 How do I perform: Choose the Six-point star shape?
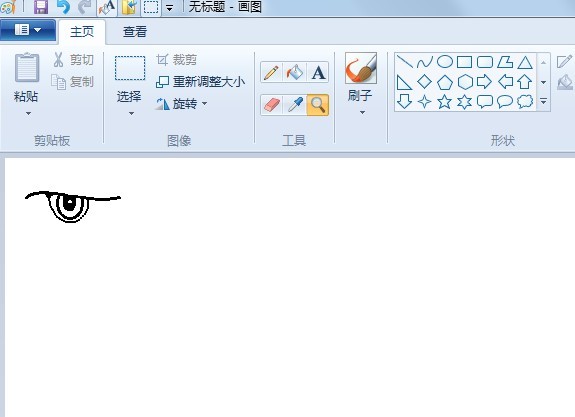(465, 102)
